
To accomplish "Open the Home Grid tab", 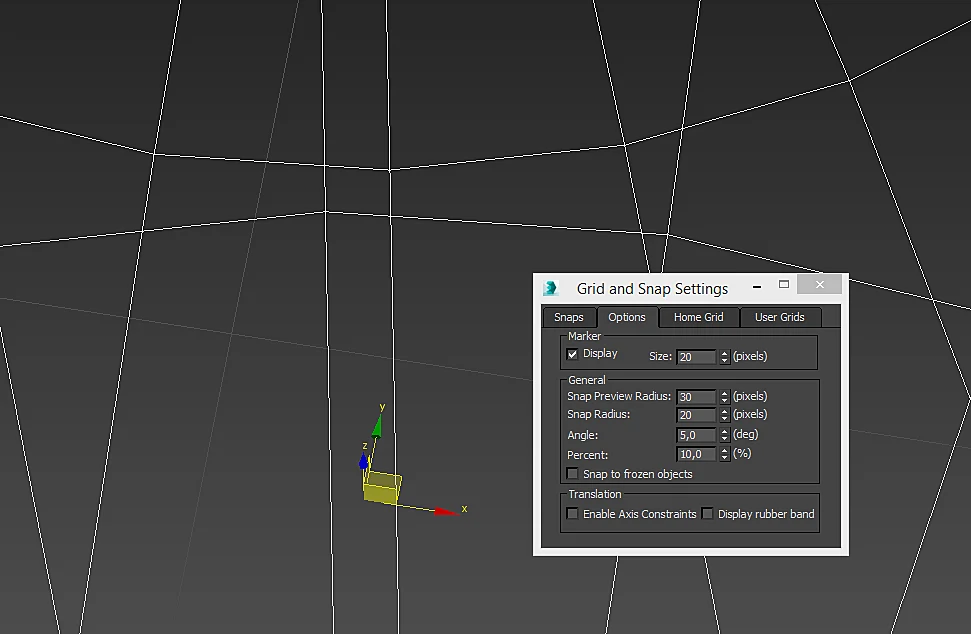I will point(699,317).
